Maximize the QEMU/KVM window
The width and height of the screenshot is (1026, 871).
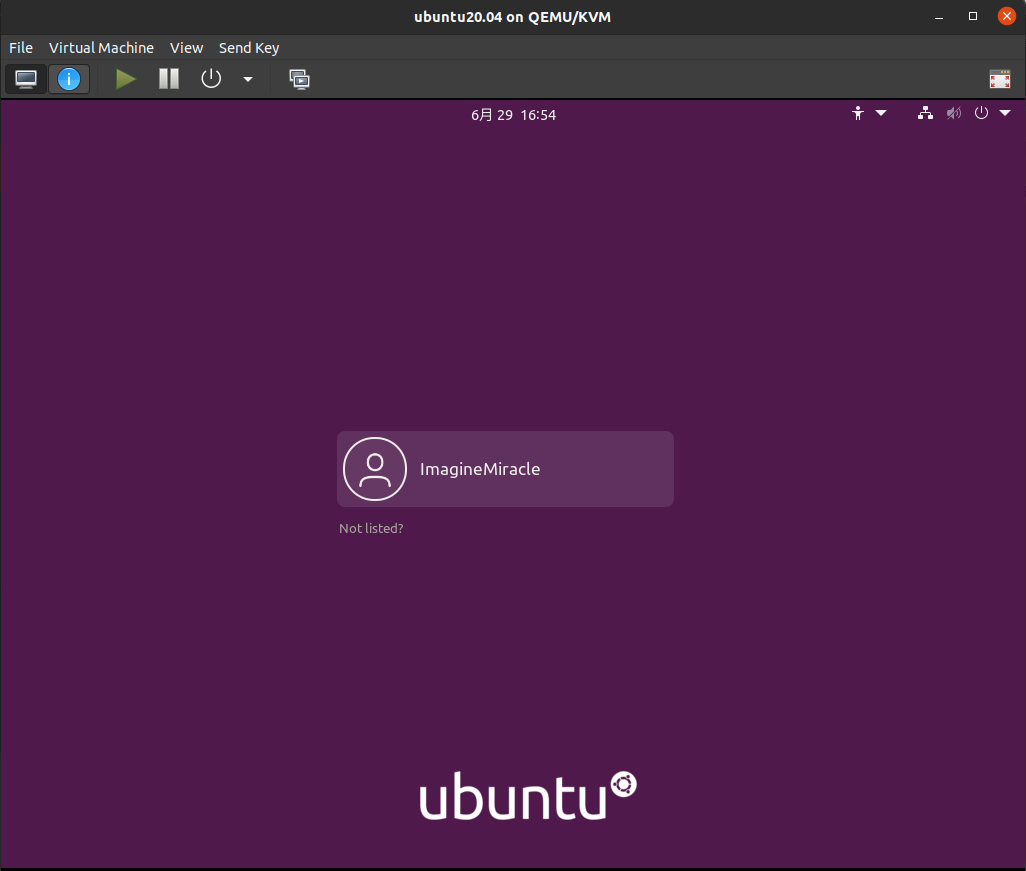pyautogui.click(x=973, y=16)
